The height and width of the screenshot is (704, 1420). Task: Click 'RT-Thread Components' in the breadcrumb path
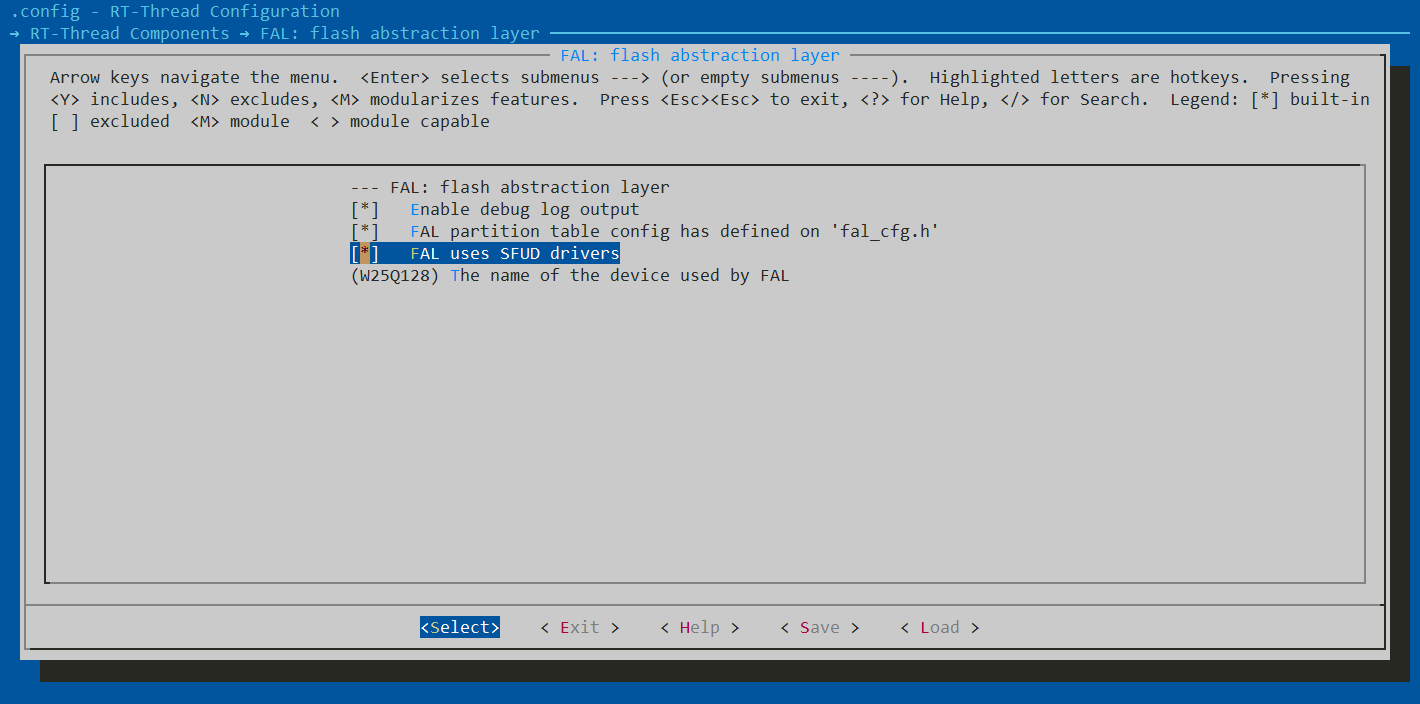130,33
